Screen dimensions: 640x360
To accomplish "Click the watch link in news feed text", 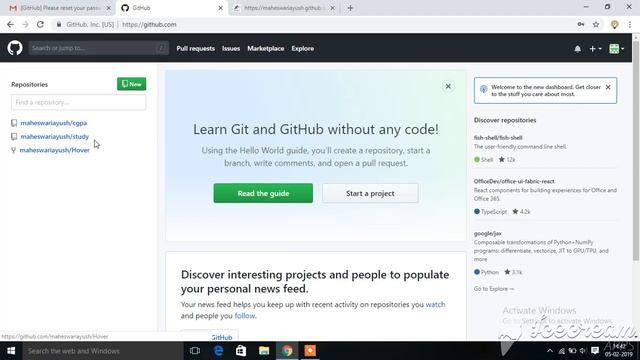I will tap(436, 304).
